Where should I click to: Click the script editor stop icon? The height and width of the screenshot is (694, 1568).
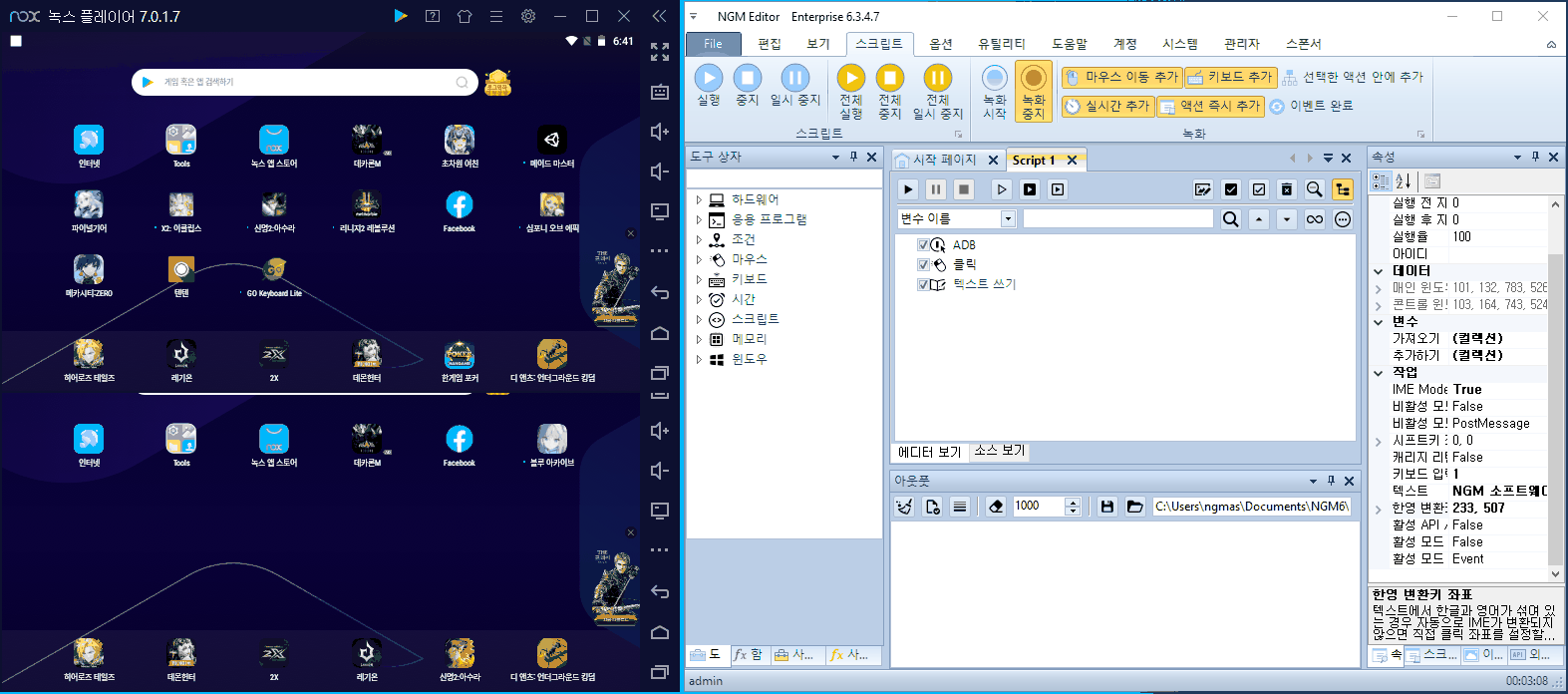tap(964, 189)
